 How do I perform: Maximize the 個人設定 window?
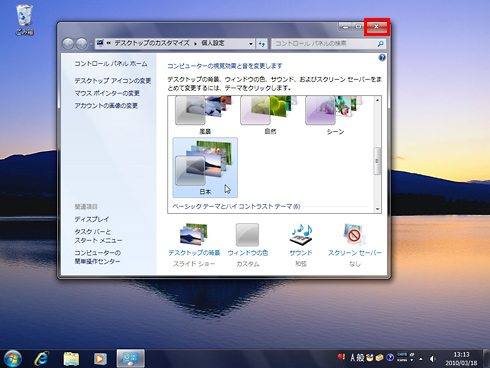(x=358, y=26)
